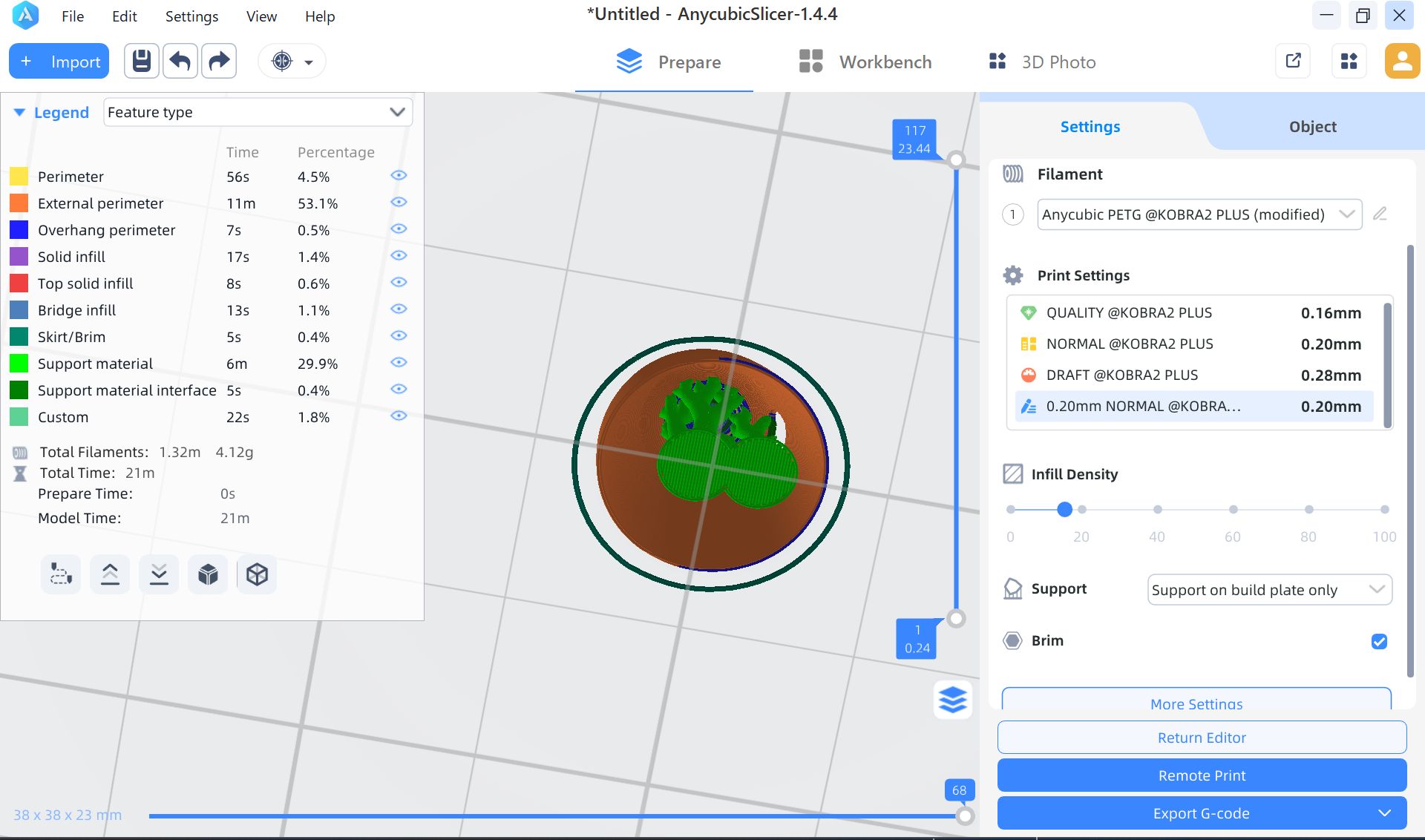Toggle Custom feature visibility eye
This screenshot has width=1425, height=840.
(399, 416)
